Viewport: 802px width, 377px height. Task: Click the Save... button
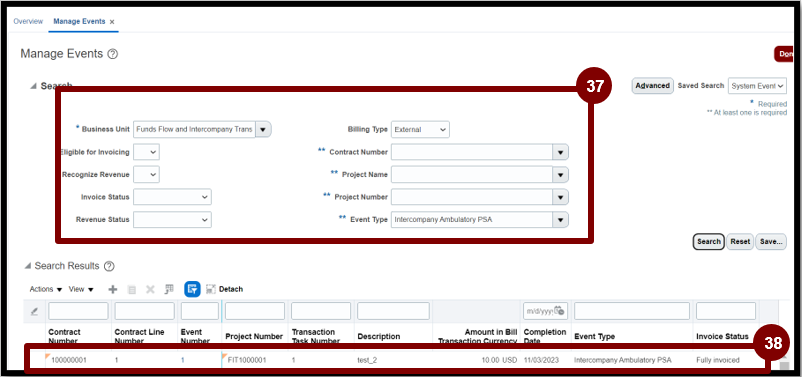tap(771, 241)
